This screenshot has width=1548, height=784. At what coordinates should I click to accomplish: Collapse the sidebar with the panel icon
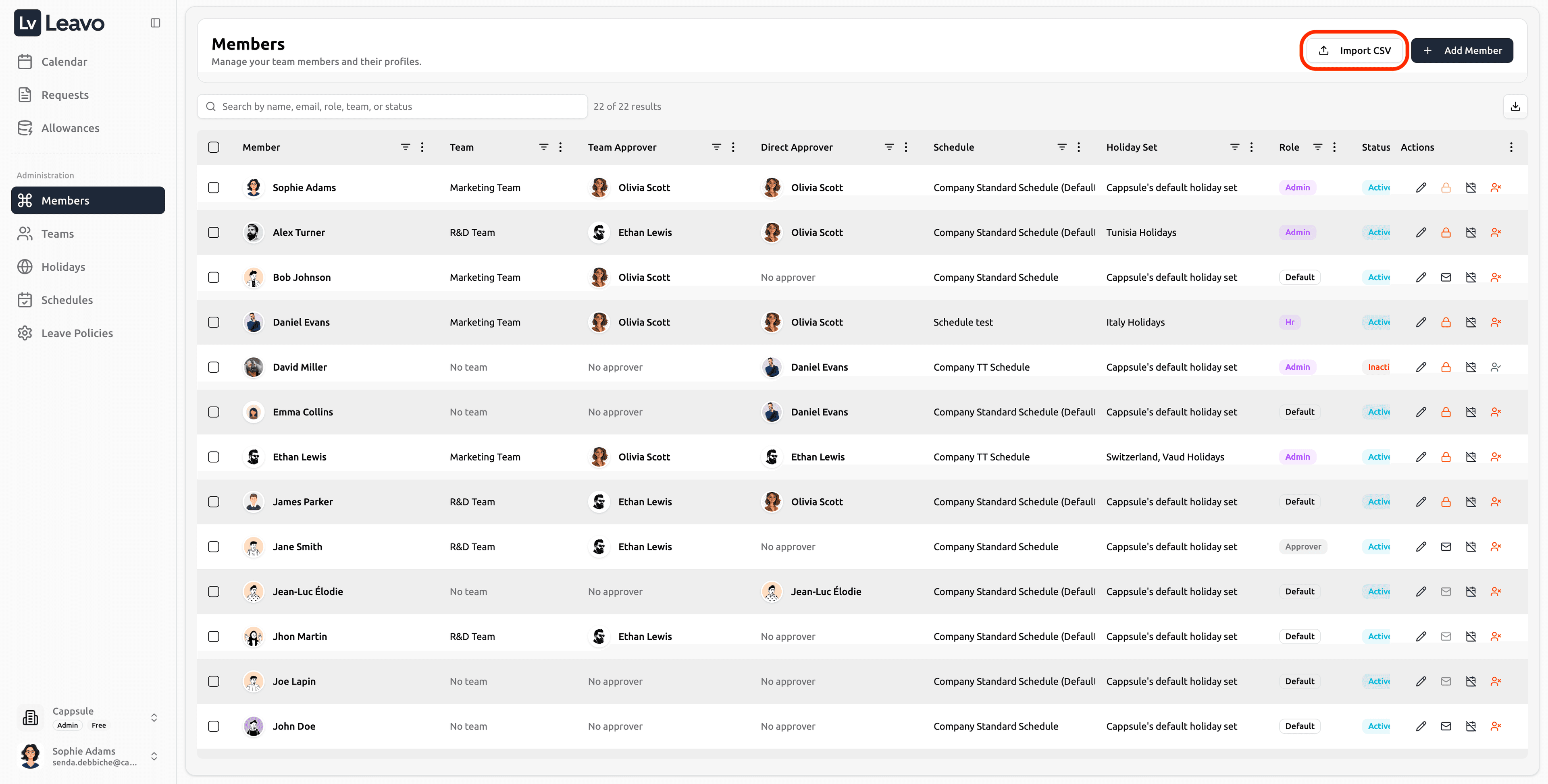pyautogui.click(x=155, y=23)
